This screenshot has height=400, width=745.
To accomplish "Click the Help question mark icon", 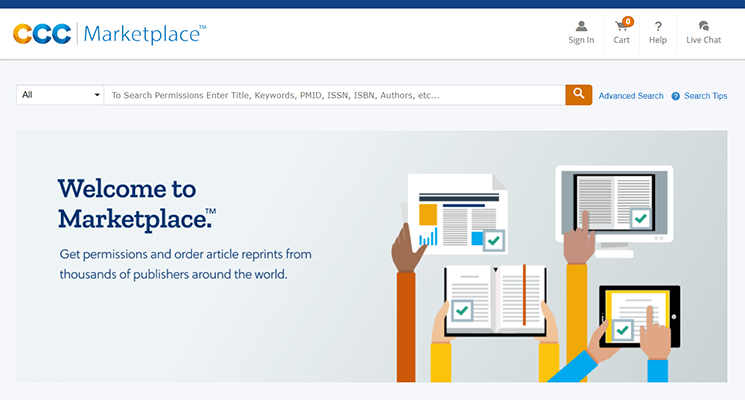I will [x=658, y=27].
